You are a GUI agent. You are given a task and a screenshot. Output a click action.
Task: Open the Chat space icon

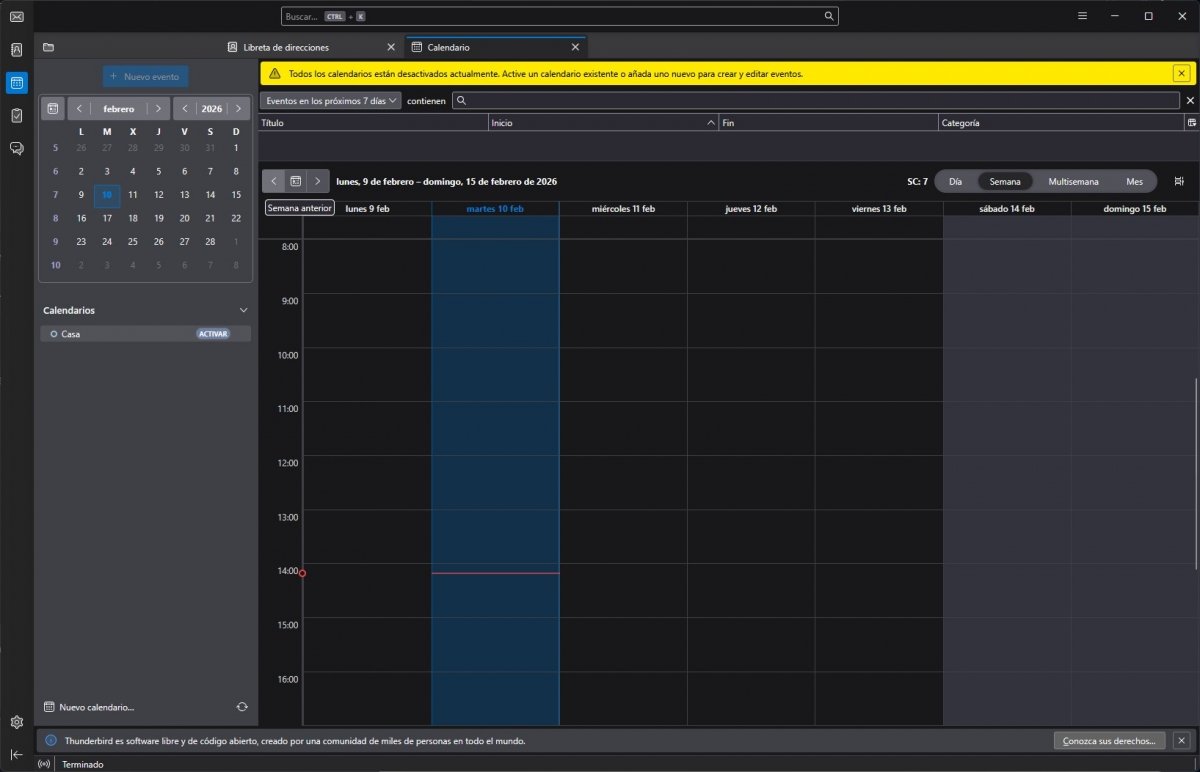click(x=16, y=148)
